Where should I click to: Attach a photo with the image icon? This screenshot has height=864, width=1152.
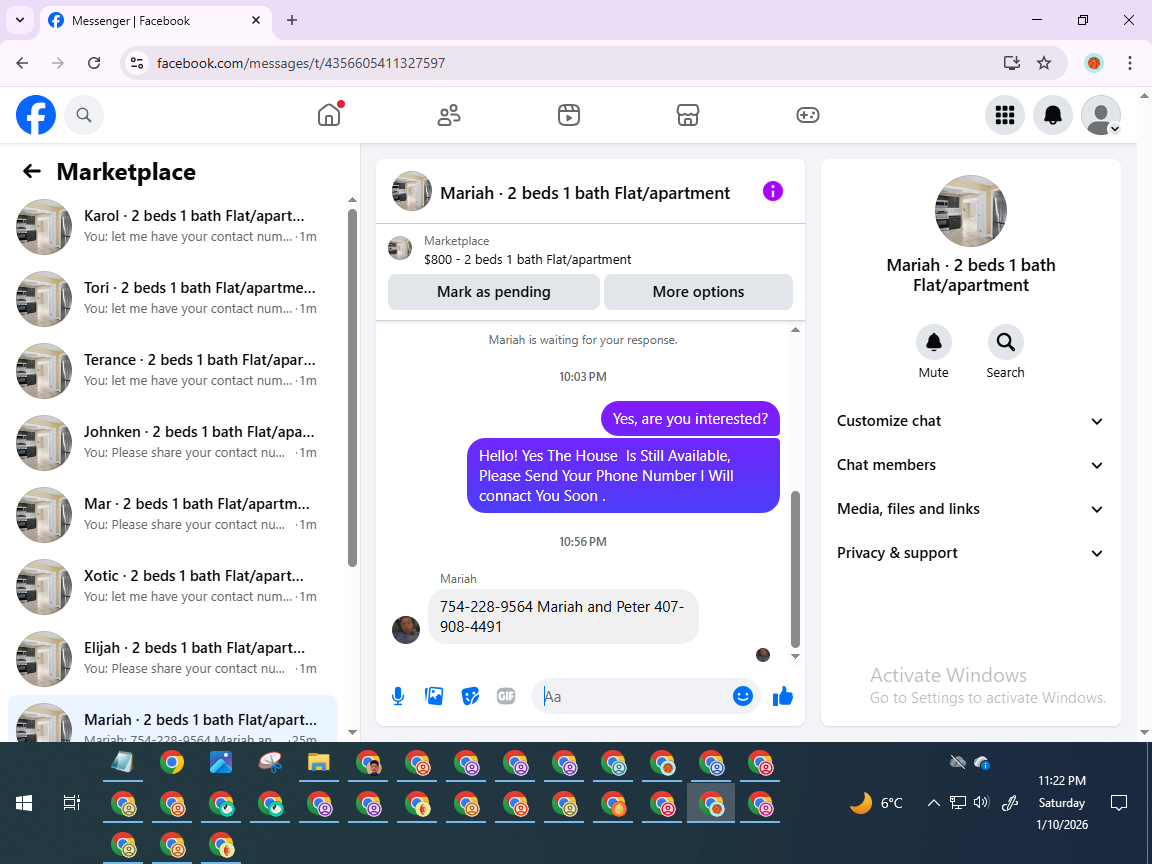point(434,696)
